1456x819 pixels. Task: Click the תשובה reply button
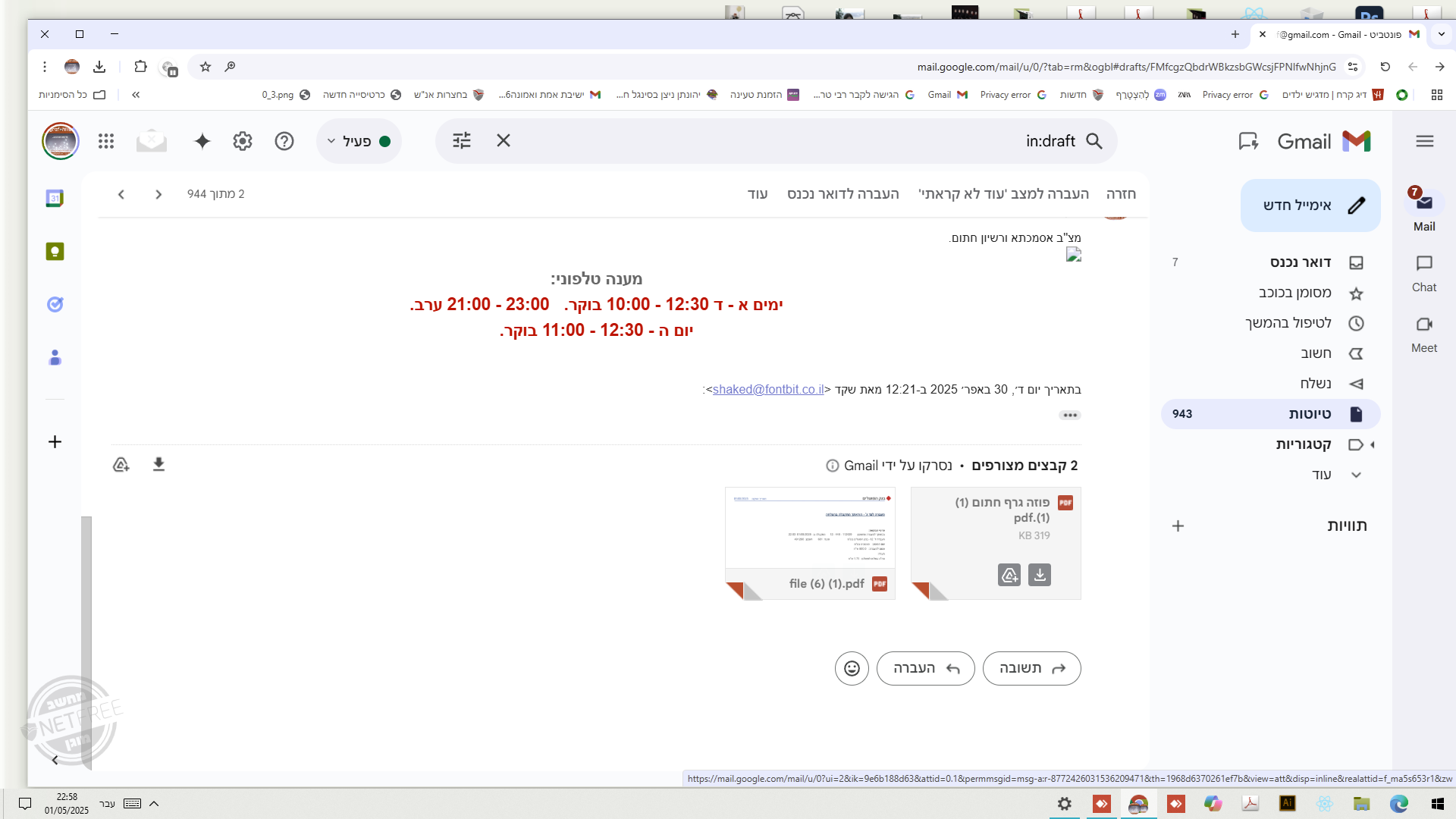(x=1031, y=668)
